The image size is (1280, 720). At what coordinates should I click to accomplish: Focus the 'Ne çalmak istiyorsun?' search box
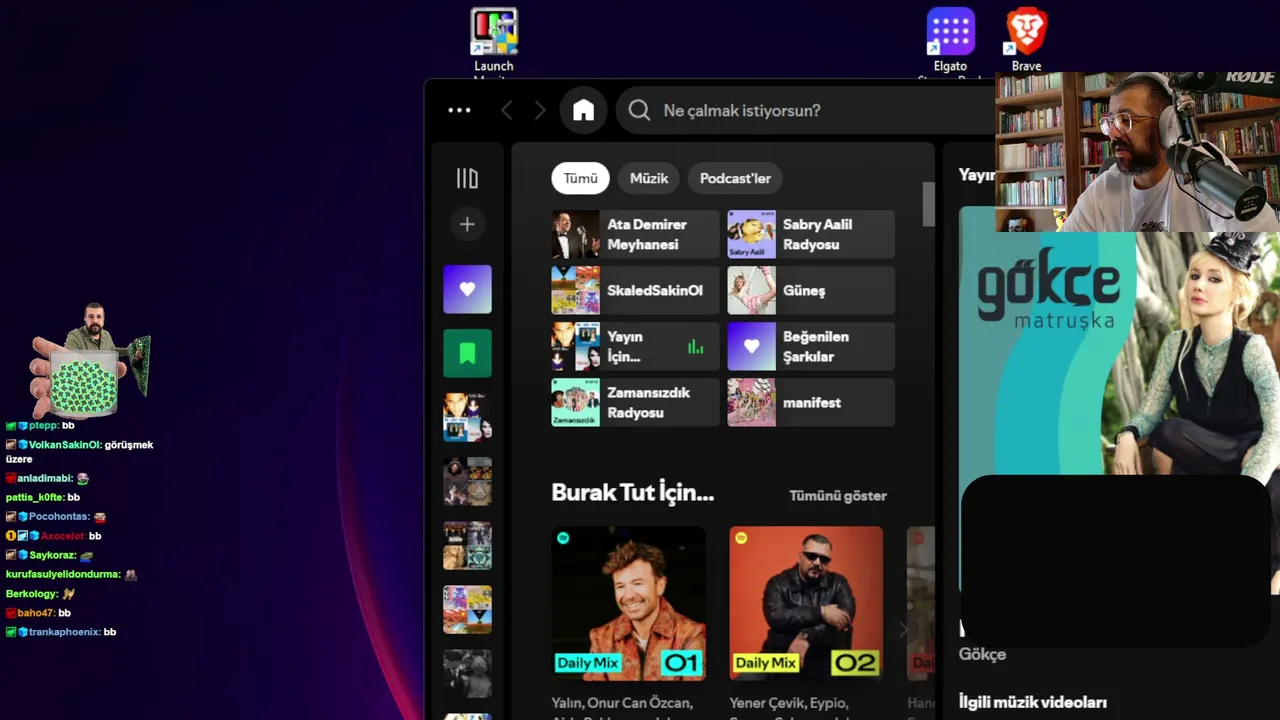[x=806, y=110]
